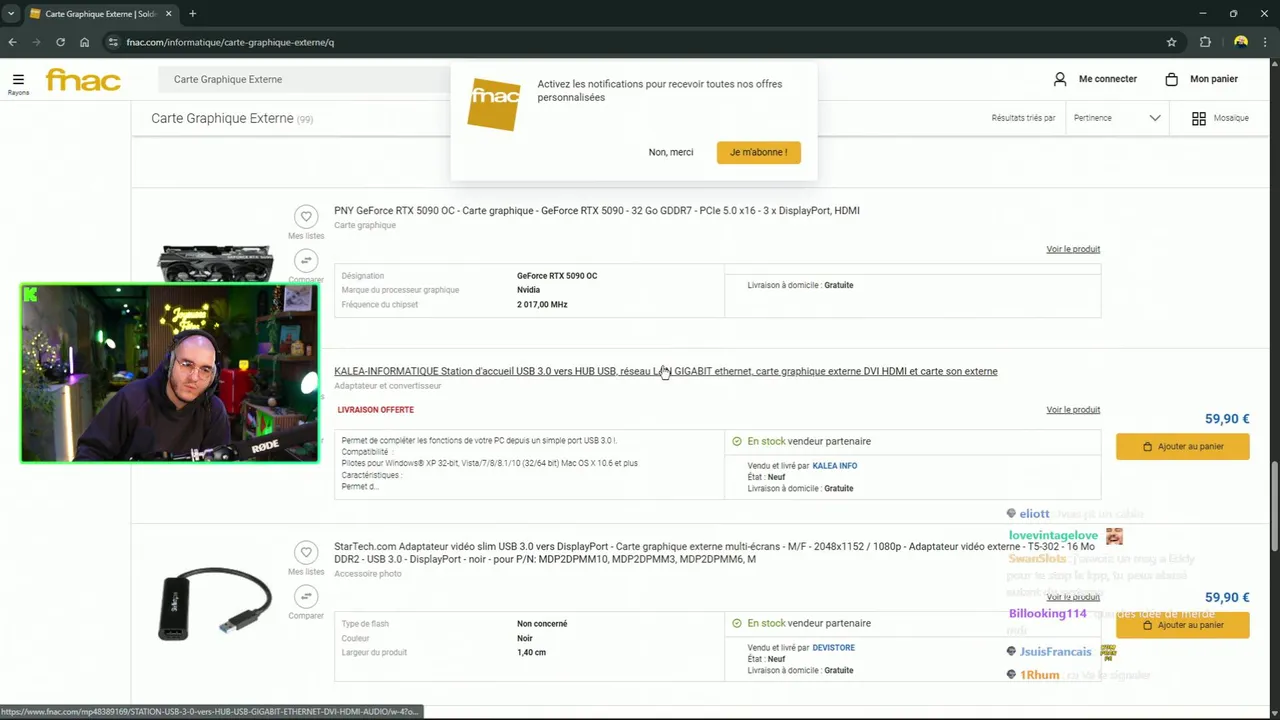Click the fnac logo
The height and width of the screenshot is (720, 1280).
click(83, 80)
